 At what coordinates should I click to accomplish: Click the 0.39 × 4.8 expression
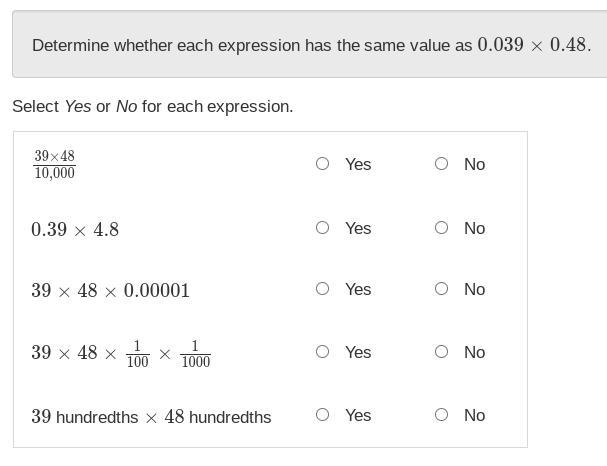(x=75, y=230)
